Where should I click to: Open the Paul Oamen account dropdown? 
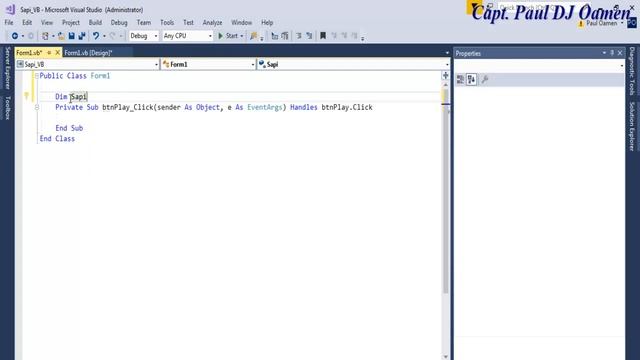coord(622,23)
